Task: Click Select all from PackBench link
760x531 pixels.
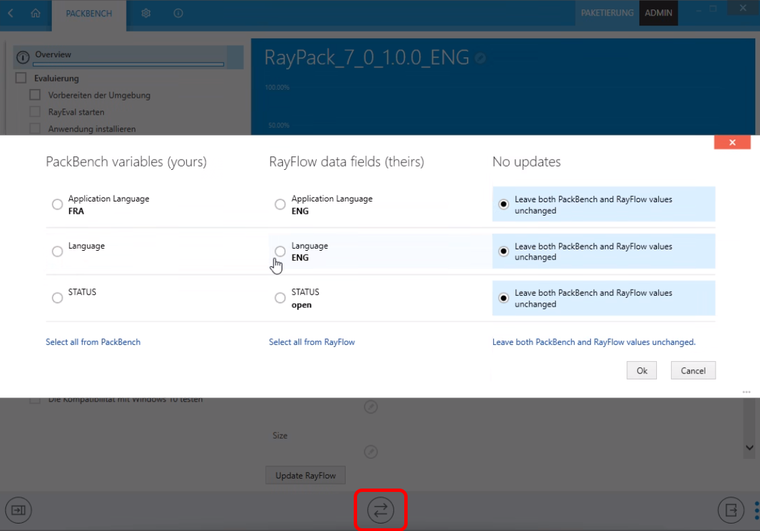Action: [x=93, y=342]
